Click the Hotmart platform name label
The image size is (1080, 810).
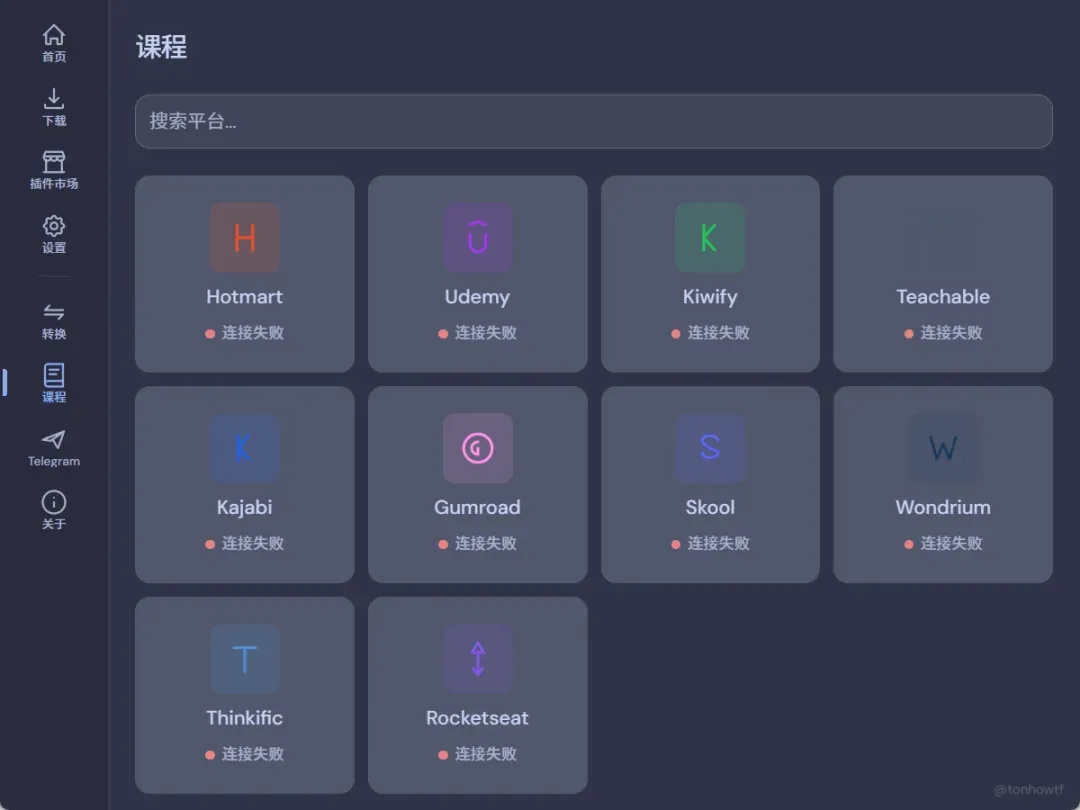point(245,297)
